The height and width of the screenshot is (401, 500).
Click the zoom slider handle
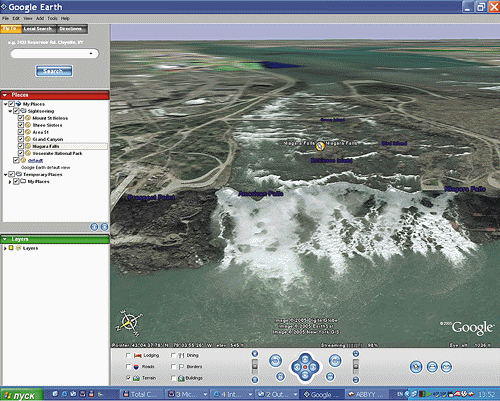pyautogui.click(x=255, y=366)
